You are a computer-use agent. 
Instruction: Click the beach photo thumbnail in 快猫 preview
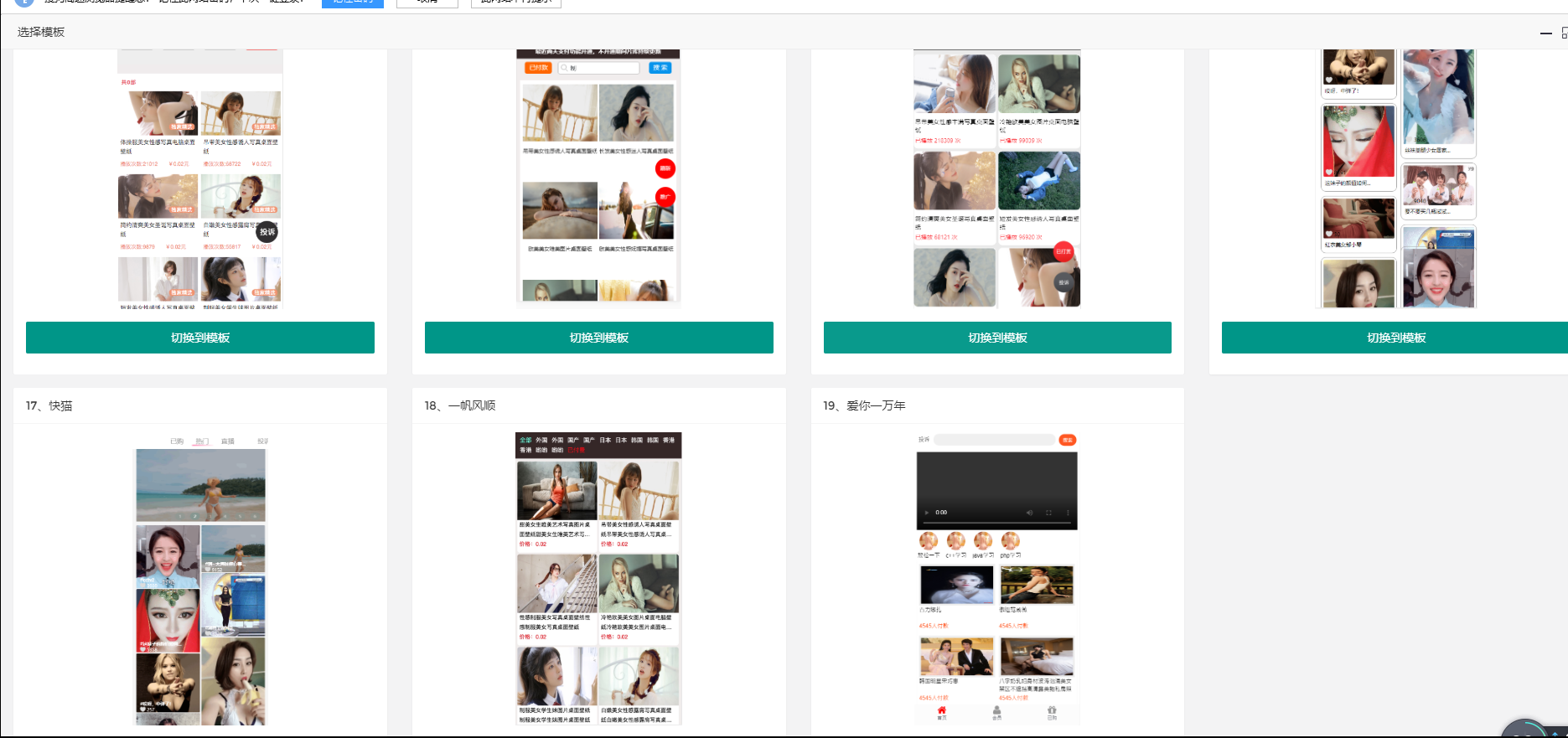tap(200, 485)
